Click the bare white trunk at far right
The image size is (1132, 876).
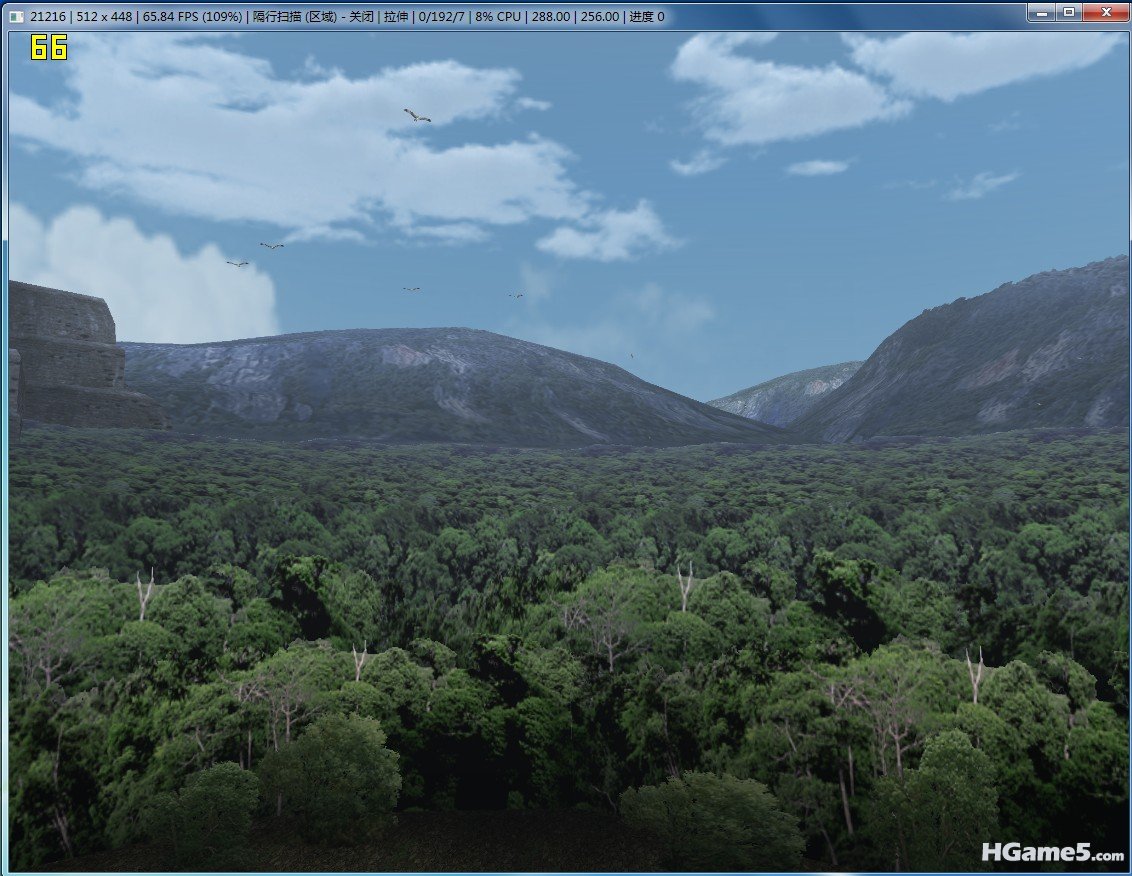tap(975, 675)
